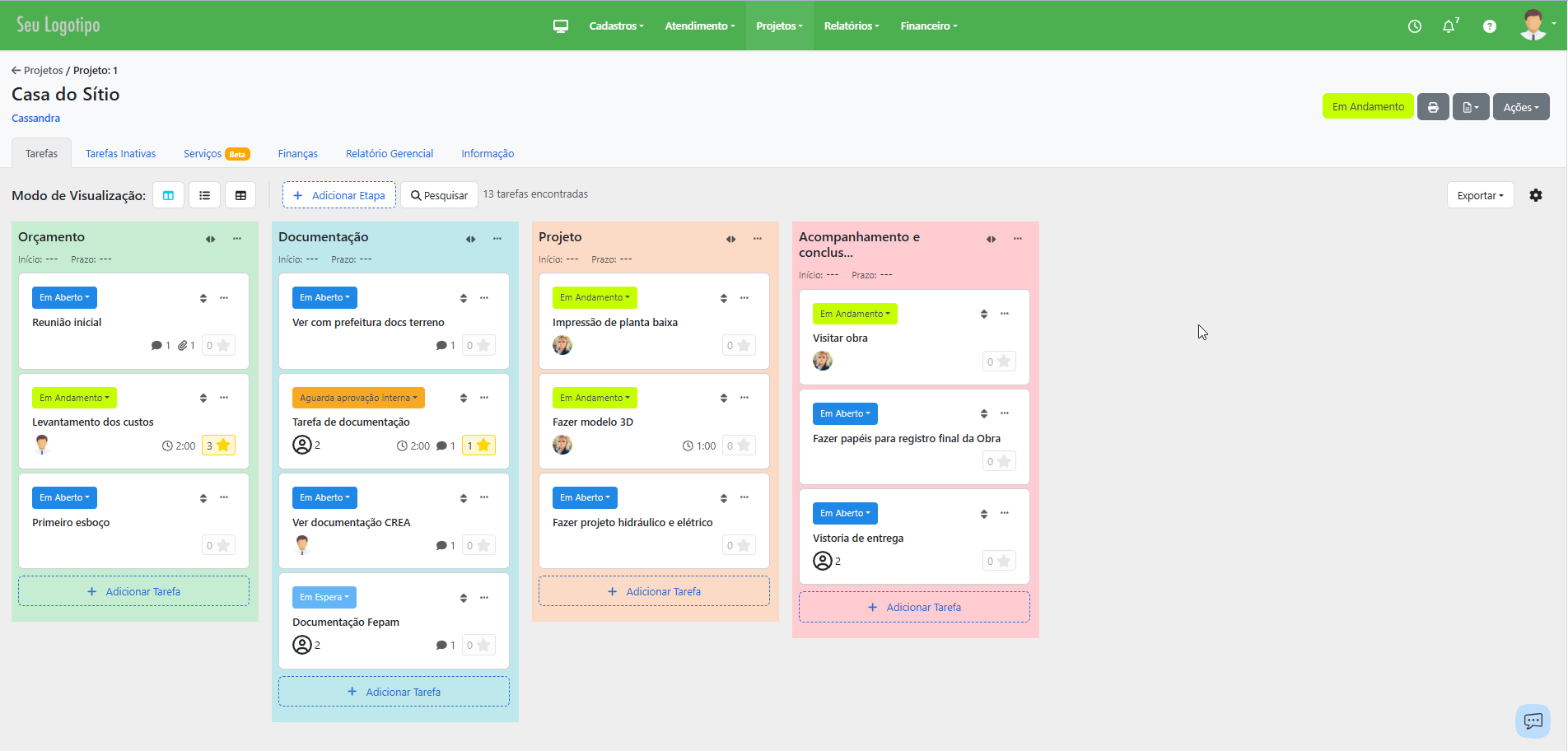Open the clock time tracker icon
This screenshot has width=1568, height=751.
(1415, 26)
